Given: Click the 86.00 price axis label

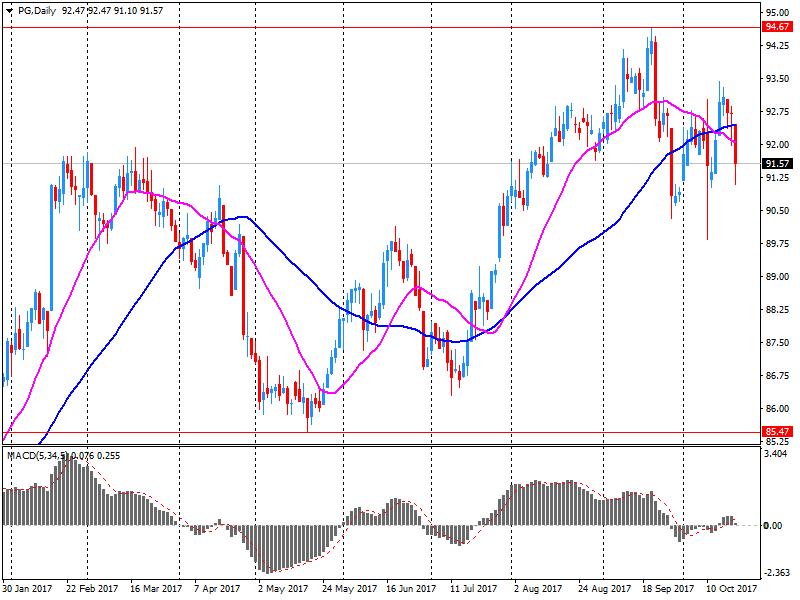Looking at the screenshot, I should (x=777, y=409).
